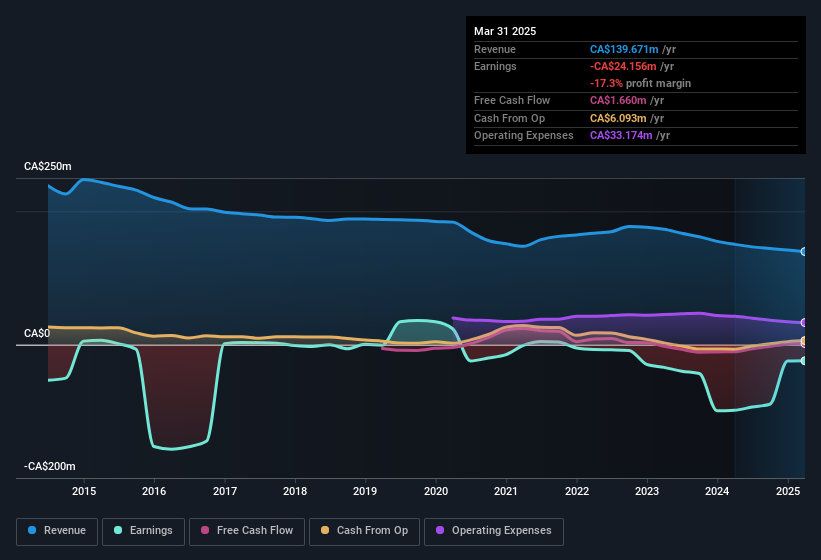Select the 2018 x-axis label

coord(295,491)
